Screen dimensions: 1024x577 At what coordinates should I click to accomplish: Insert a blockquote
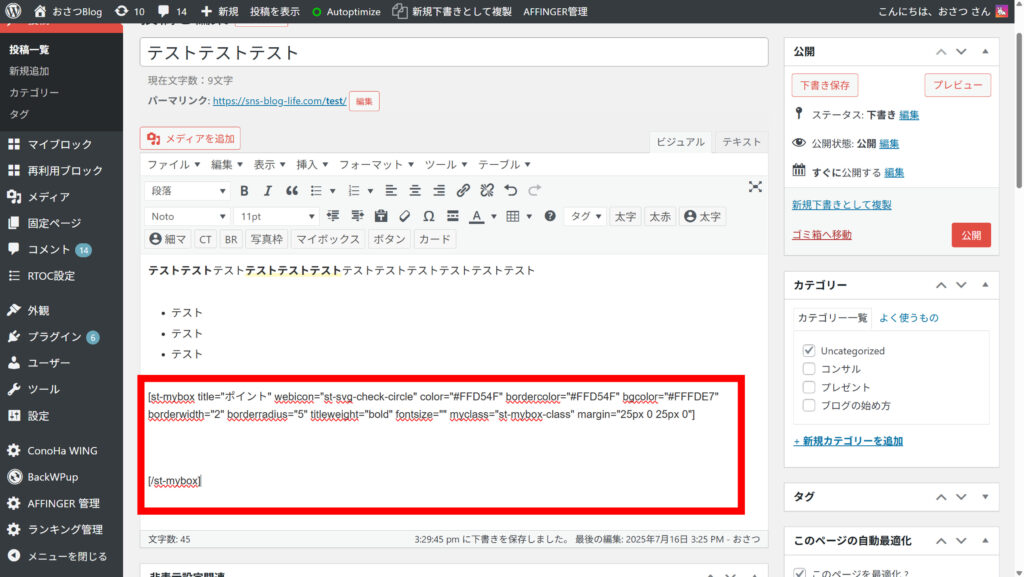pyautogui.click(x=292, y=191)
